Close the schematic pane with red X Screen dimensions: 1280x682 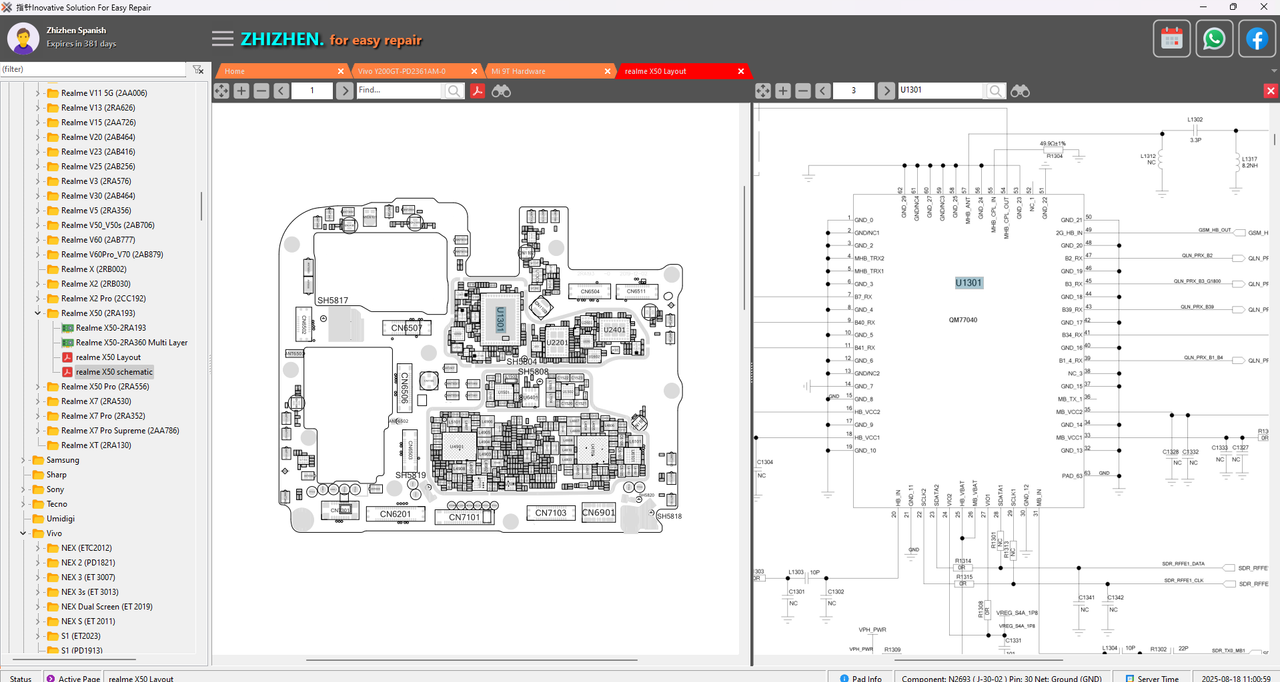point(1271,91)
